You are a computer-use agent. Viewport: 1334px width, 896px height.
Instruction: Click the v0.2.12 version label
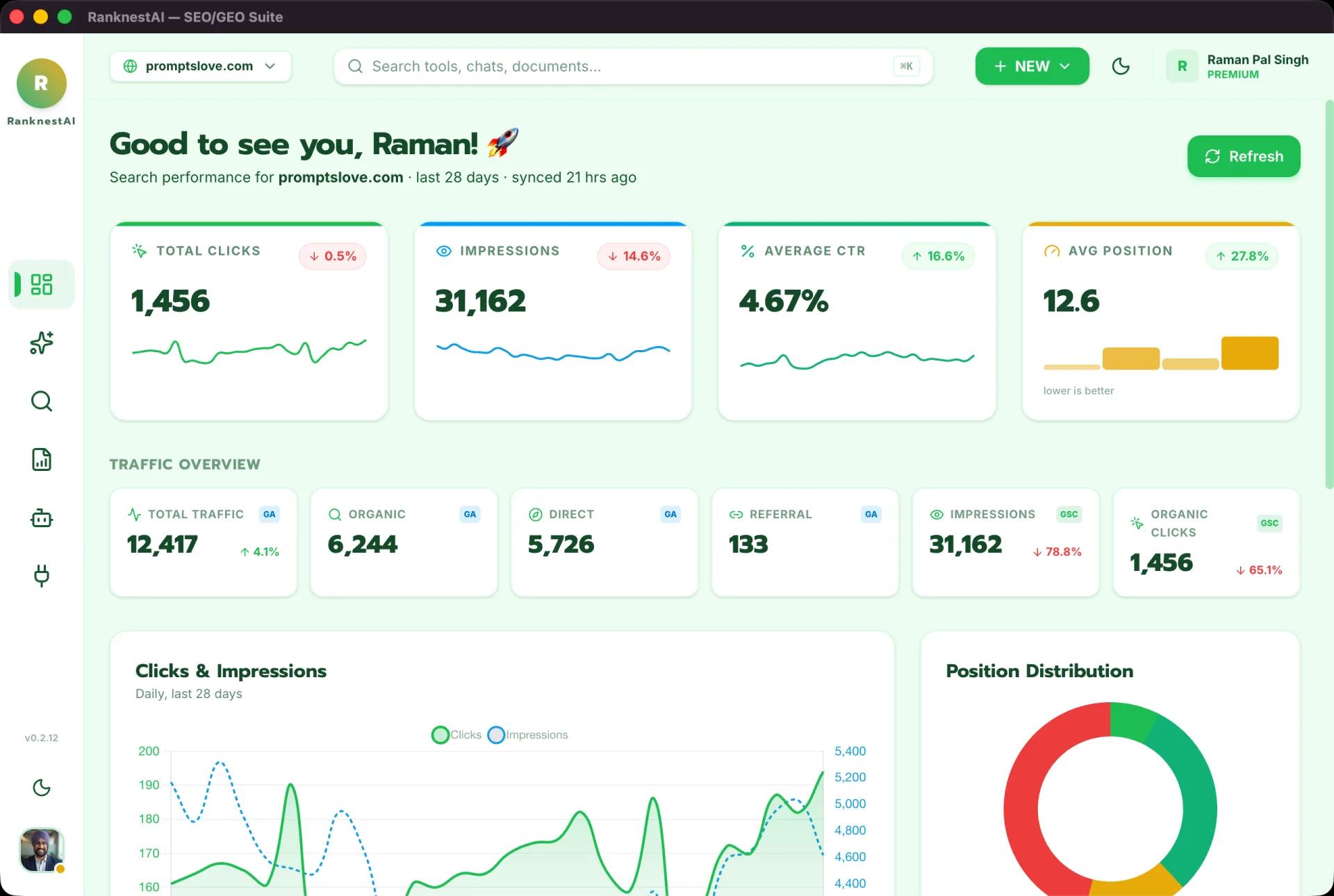pyautogui.click(x=42, y=738)
